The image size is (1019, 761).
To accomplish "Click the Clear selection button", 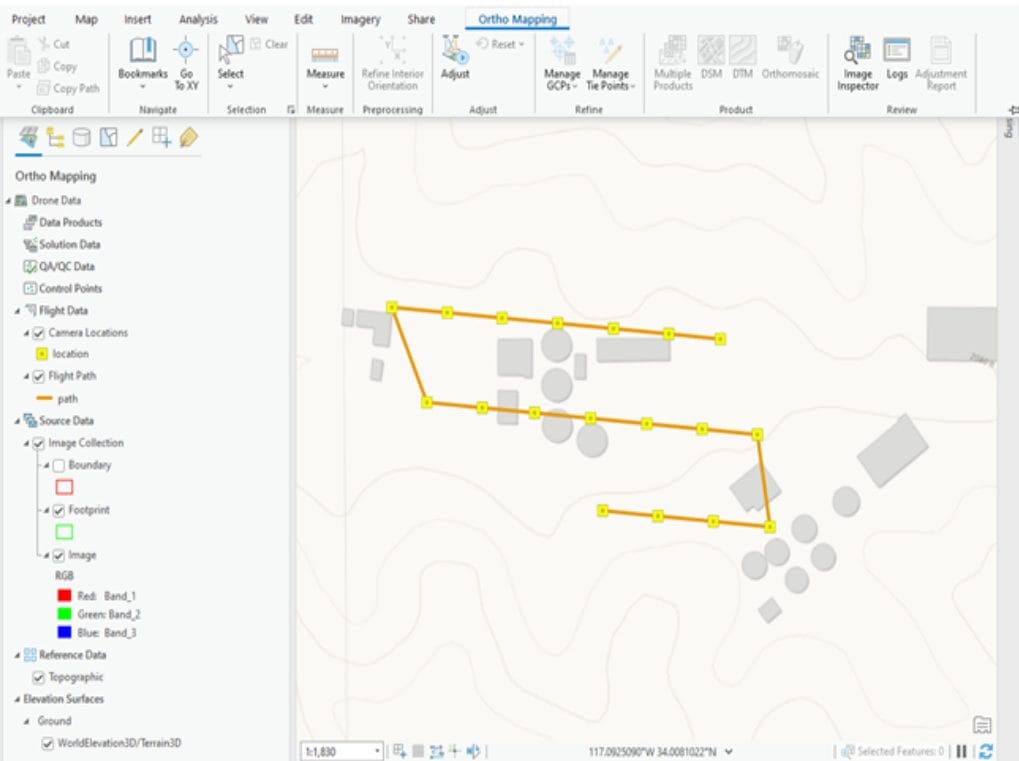I will tap(269, 45).
